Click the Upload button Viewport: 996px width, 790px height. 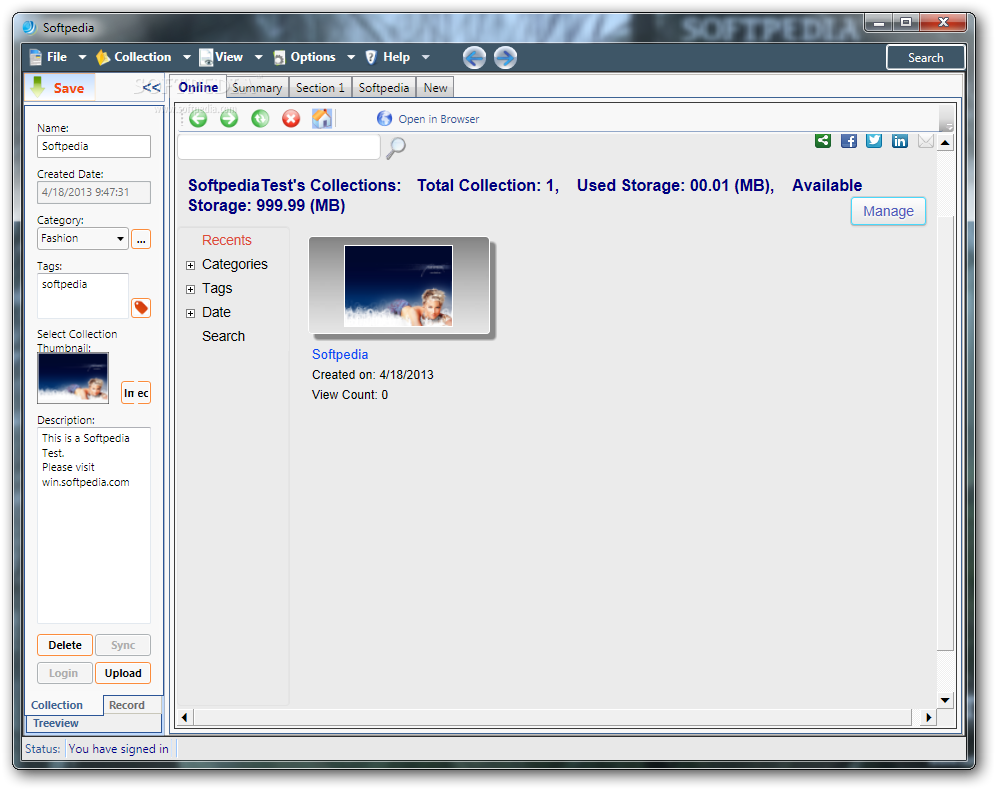tap(123, 673)
